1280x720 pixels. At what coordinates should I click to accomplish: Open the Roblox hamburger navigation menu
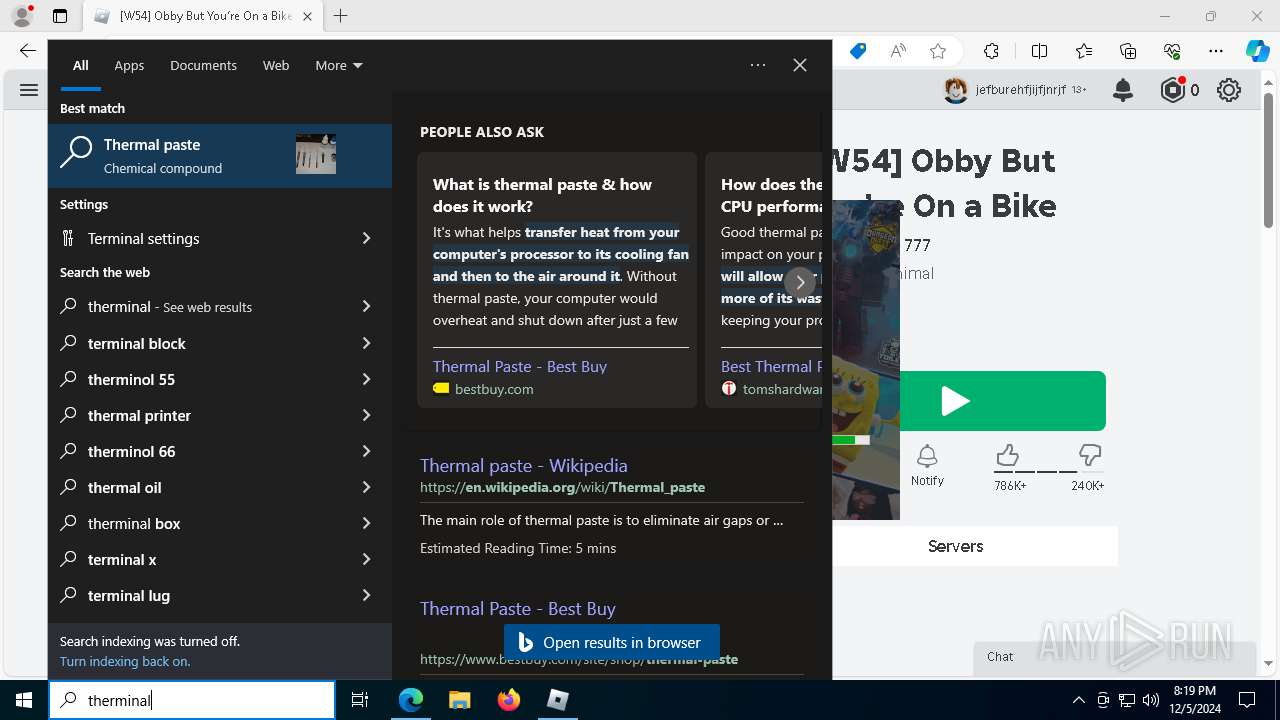pyautogui.click(x=29, y=90)
